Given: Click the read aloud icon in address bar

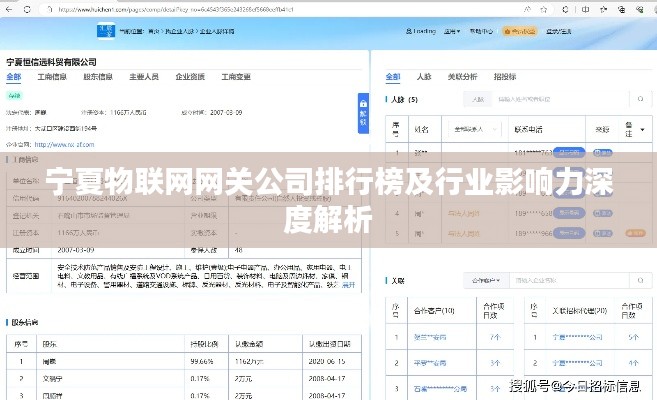Looking at the screenshot, I should click(x=528, y=9).
